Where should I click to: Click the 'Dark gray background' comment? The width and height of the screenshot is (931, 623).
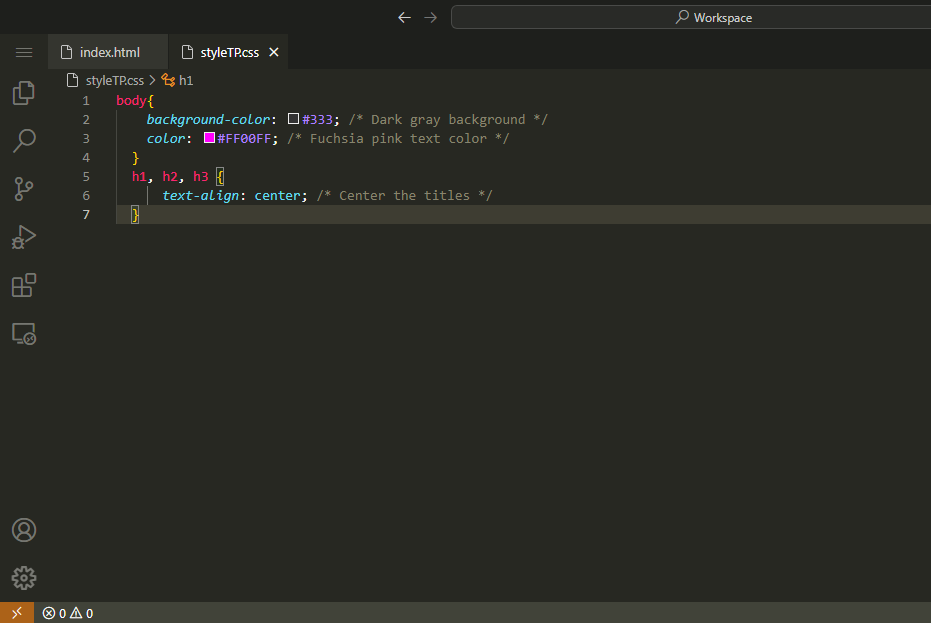click(448, 119)
